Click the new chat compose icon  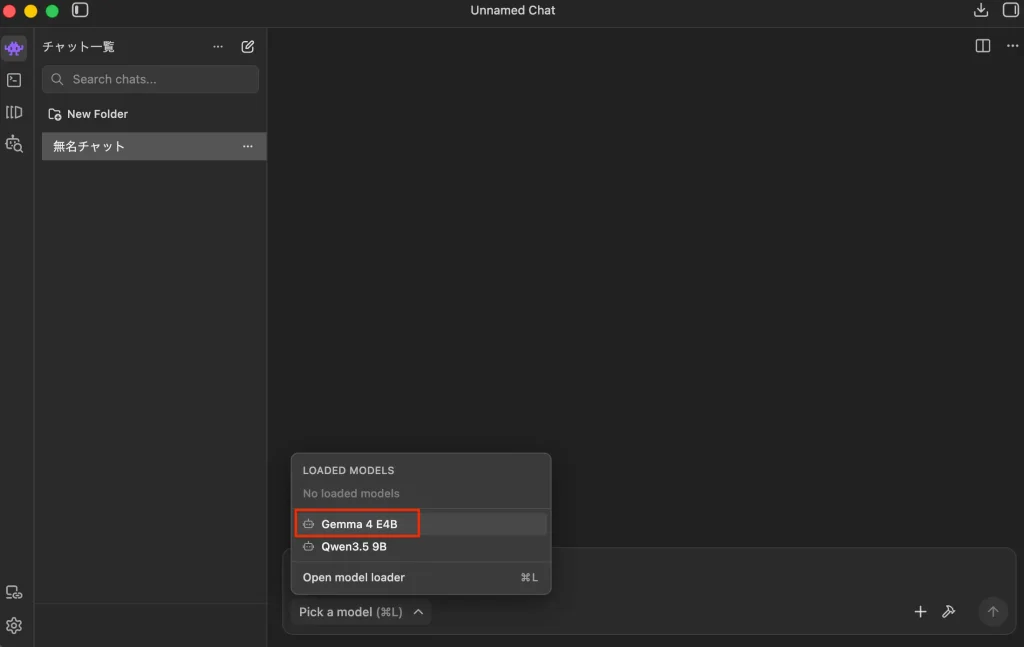click(x=248, y=47)
